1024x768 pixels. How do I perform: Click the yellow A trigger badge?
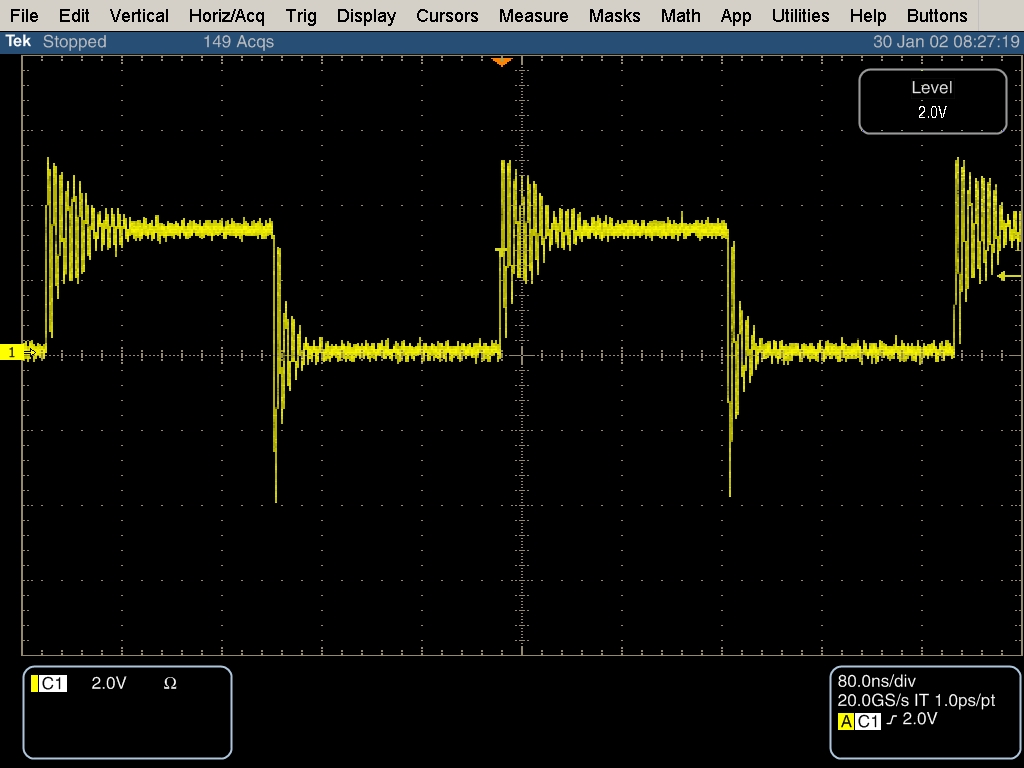coord(846,721)
